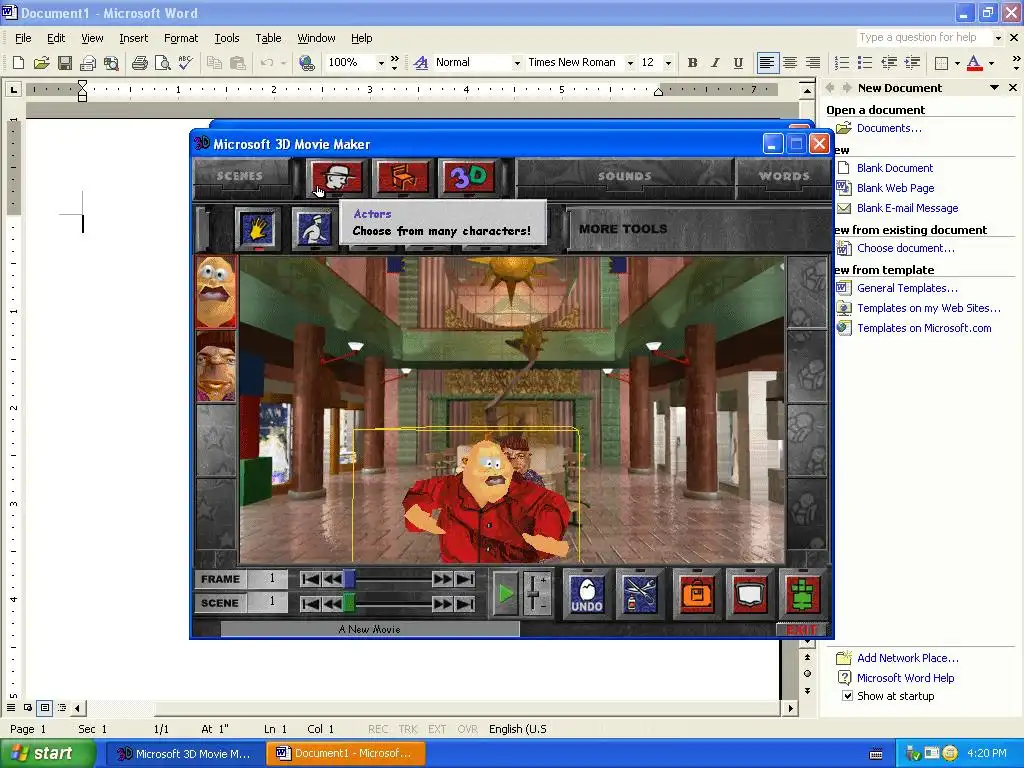The height and width of the screenshot is (768, 1024).
Task: Open the 3D Words tool
Action: pyautogui.click(x=468, y=177)
